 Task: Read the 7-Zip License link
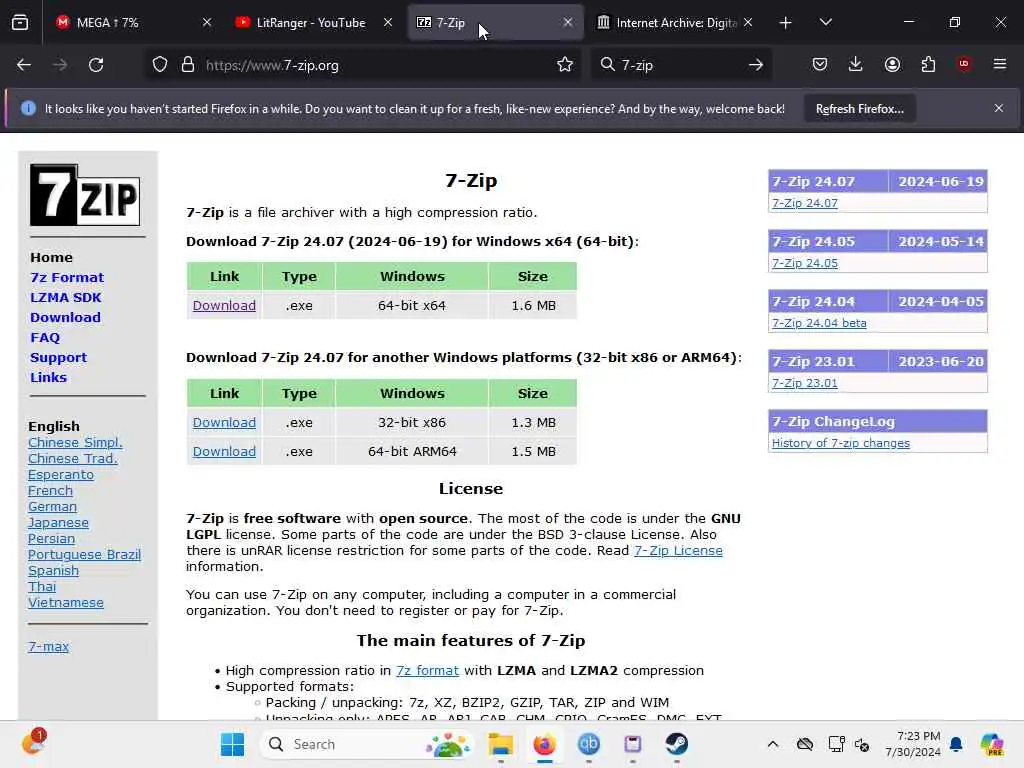pos(678,551)
